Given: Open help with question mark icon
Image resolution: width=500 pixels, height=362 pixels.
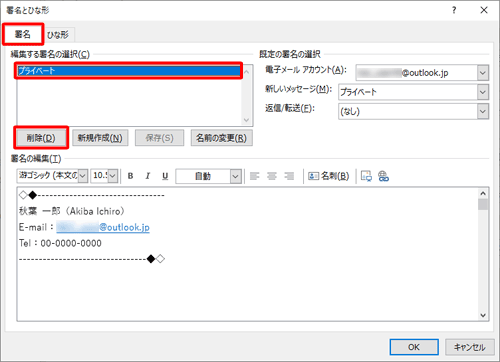Looking at the screenshot, I should pos(454,10).
